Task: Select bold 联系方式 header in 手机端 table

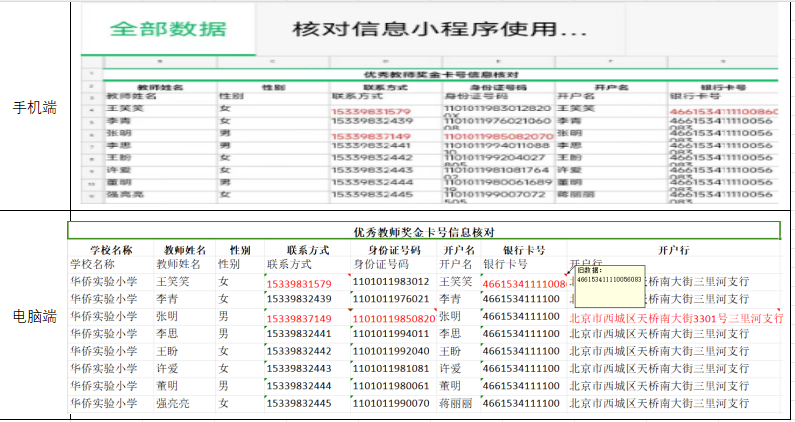Action: [x=385, y=87]
